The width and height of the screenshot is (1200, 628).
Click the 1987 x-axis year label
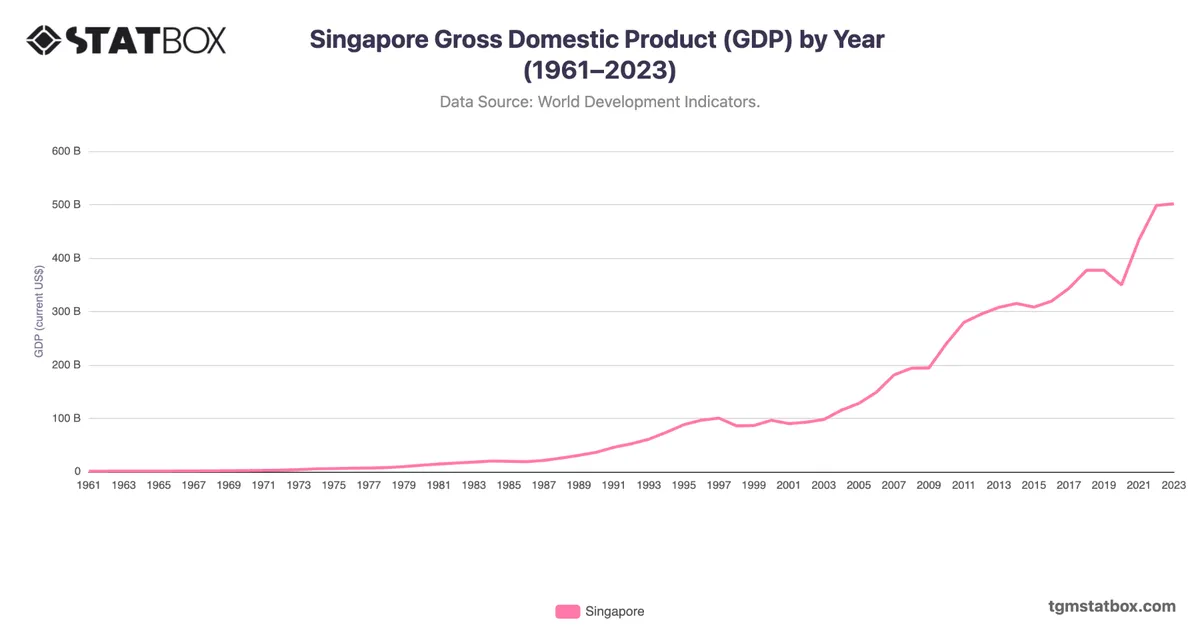(x=544, y=485)
